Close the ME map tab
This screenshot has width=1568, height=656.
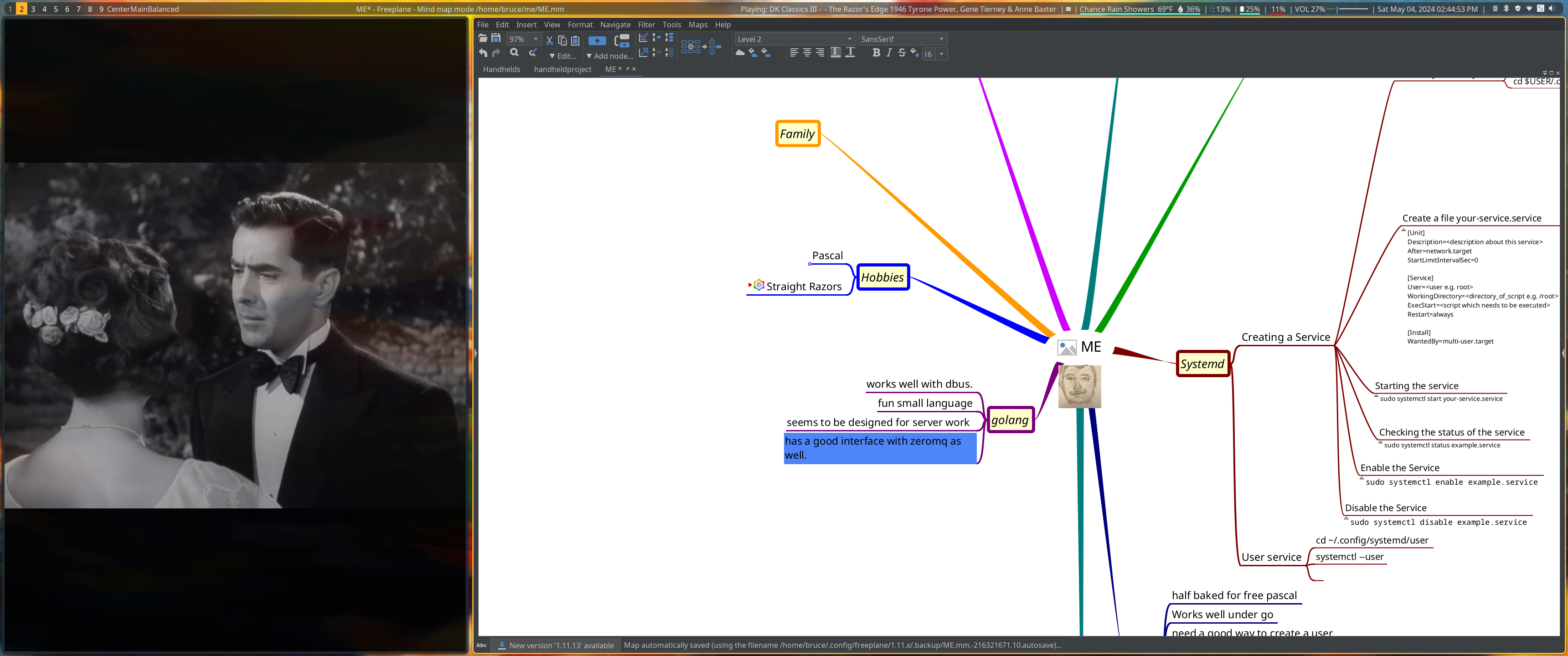point(634,69)
